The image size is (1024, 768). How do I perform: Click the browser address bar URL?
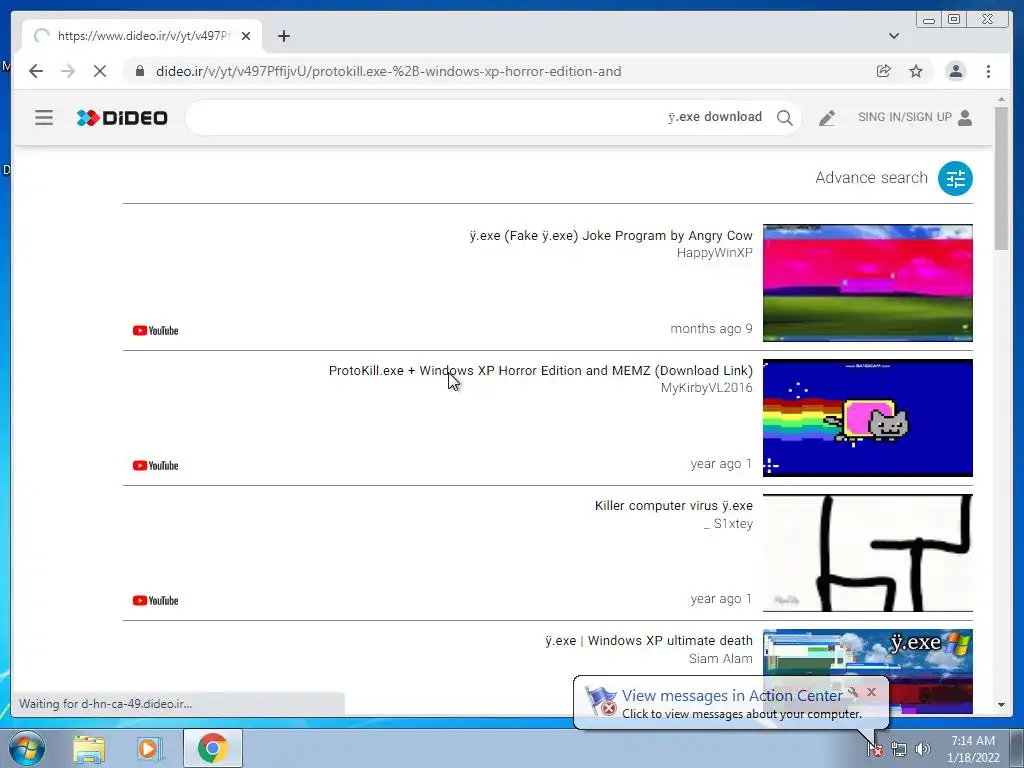(x=388, y=71)
